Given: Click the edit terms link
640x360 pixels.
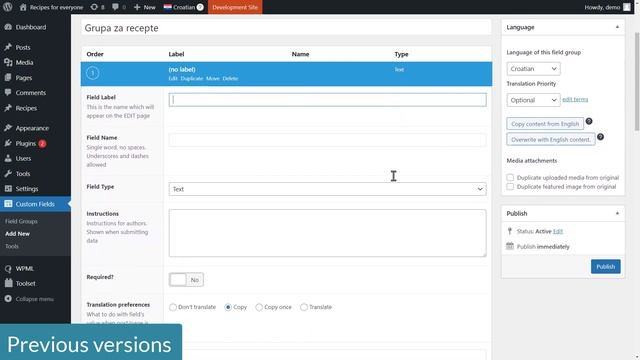Looking at the screenshot, I should point(575,100).
